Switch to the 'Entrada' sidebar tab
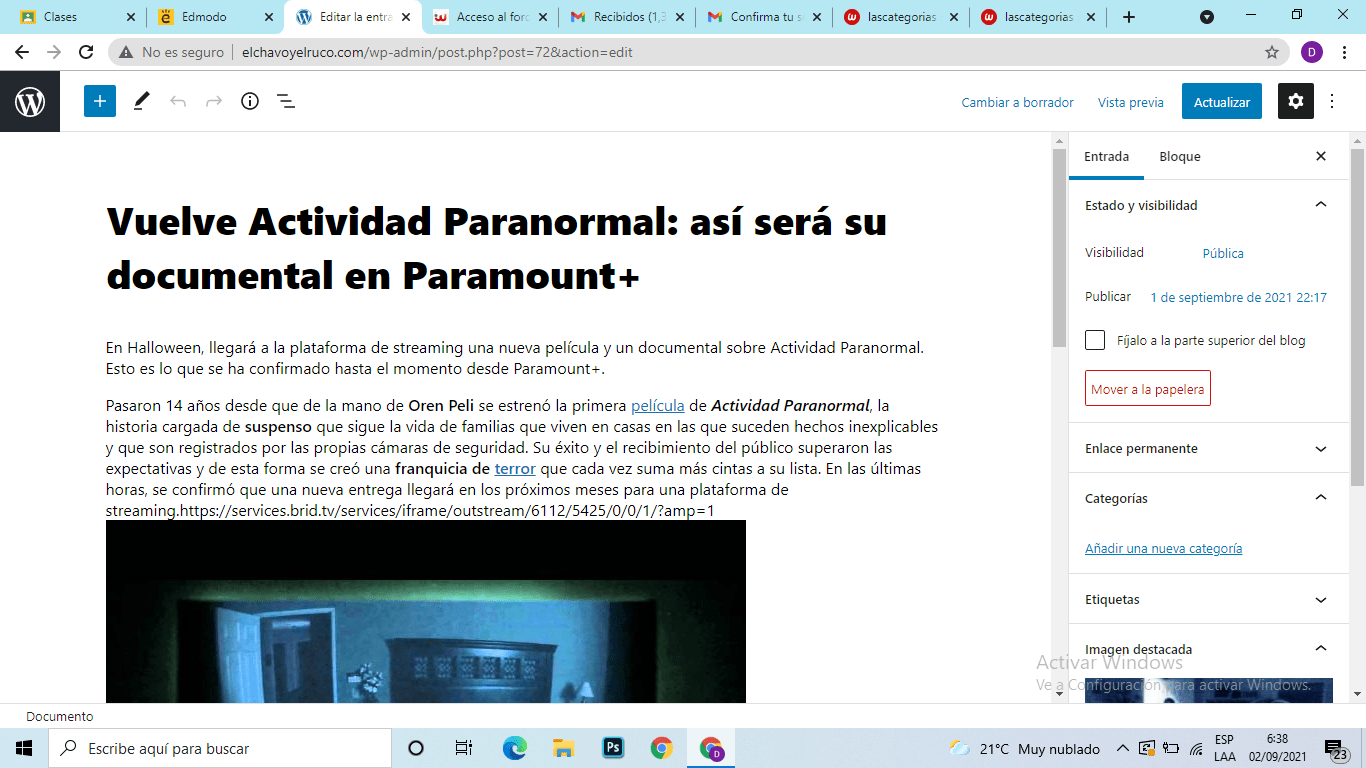Image resolution: width=1366 pixels, height=768 pixels. [x=1107, y=156]
